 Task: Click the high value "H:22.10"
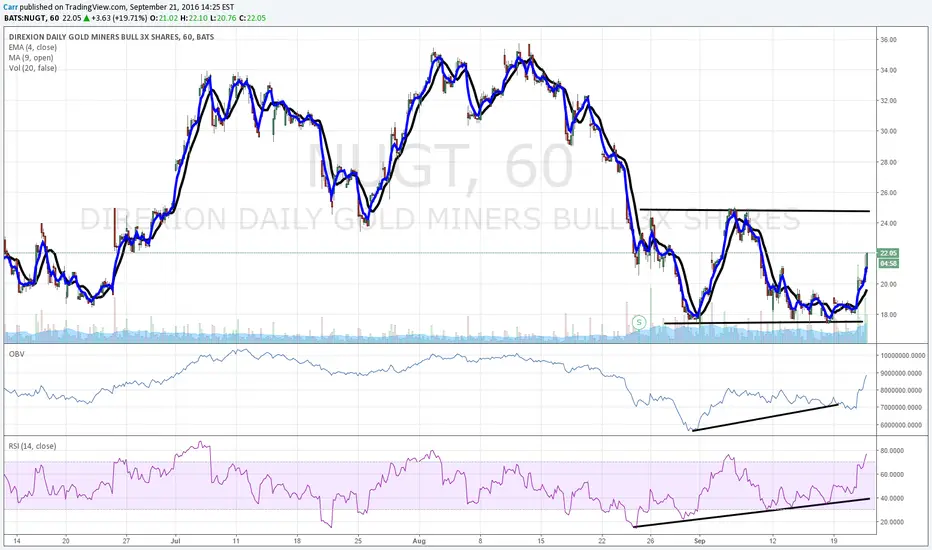pos(193,18)
